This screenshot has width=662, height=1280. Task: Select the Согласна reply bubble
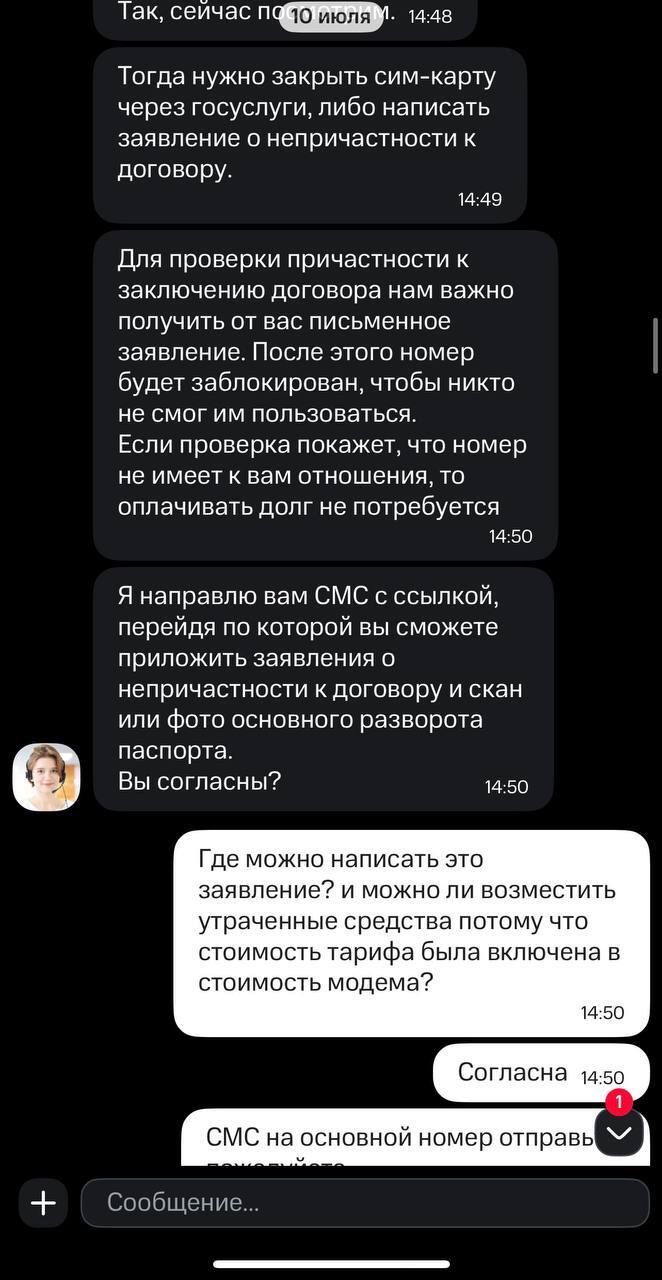coord(512,1072)
